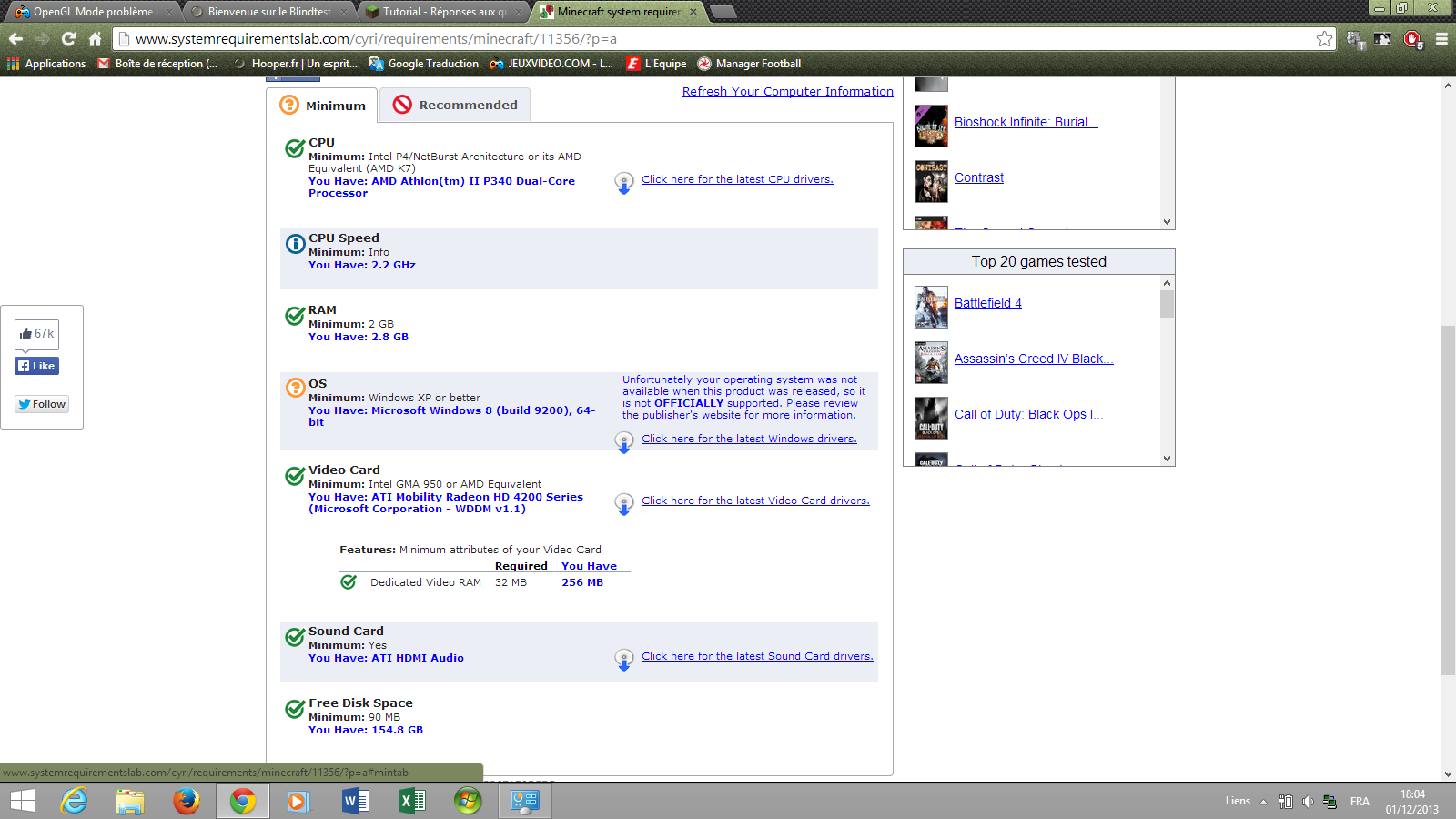Image resolution: width=1456 pixels, height=819 pixels.
Task: Click the green check icon beside Free Disk Space
Action: tap(295, 709)
